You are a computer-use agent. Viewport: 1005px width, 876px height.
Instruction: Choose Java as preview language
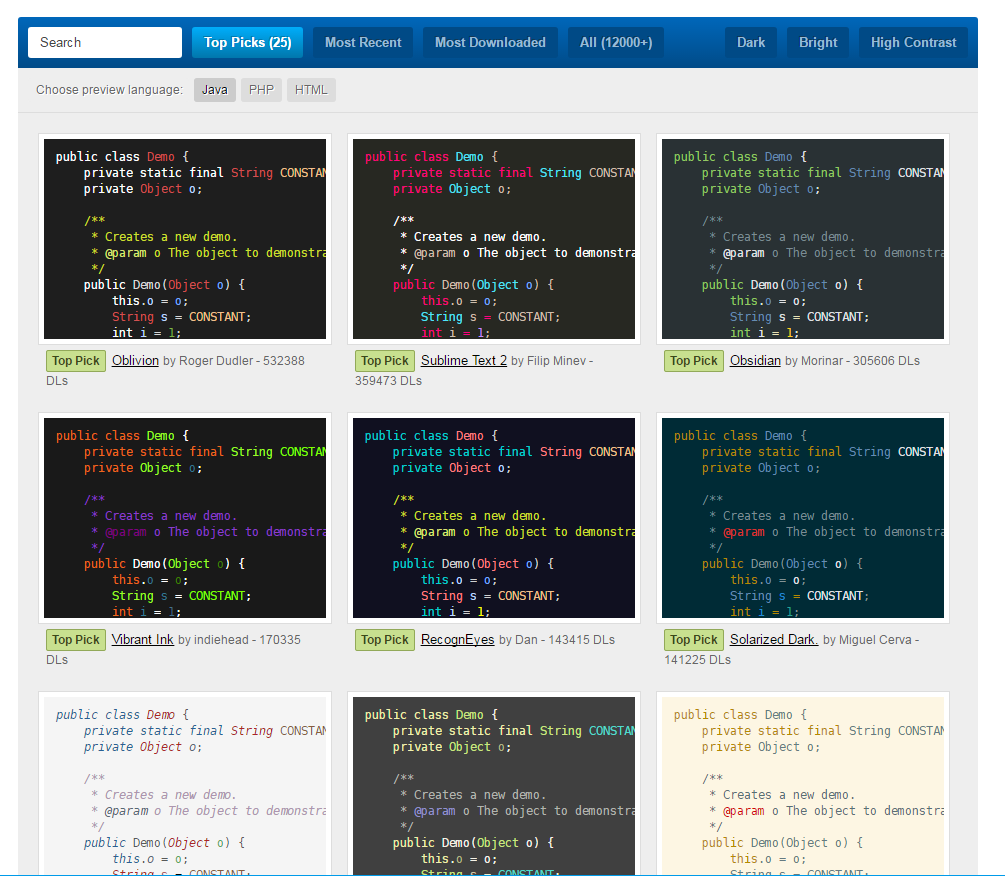click(x=215, y=90)
